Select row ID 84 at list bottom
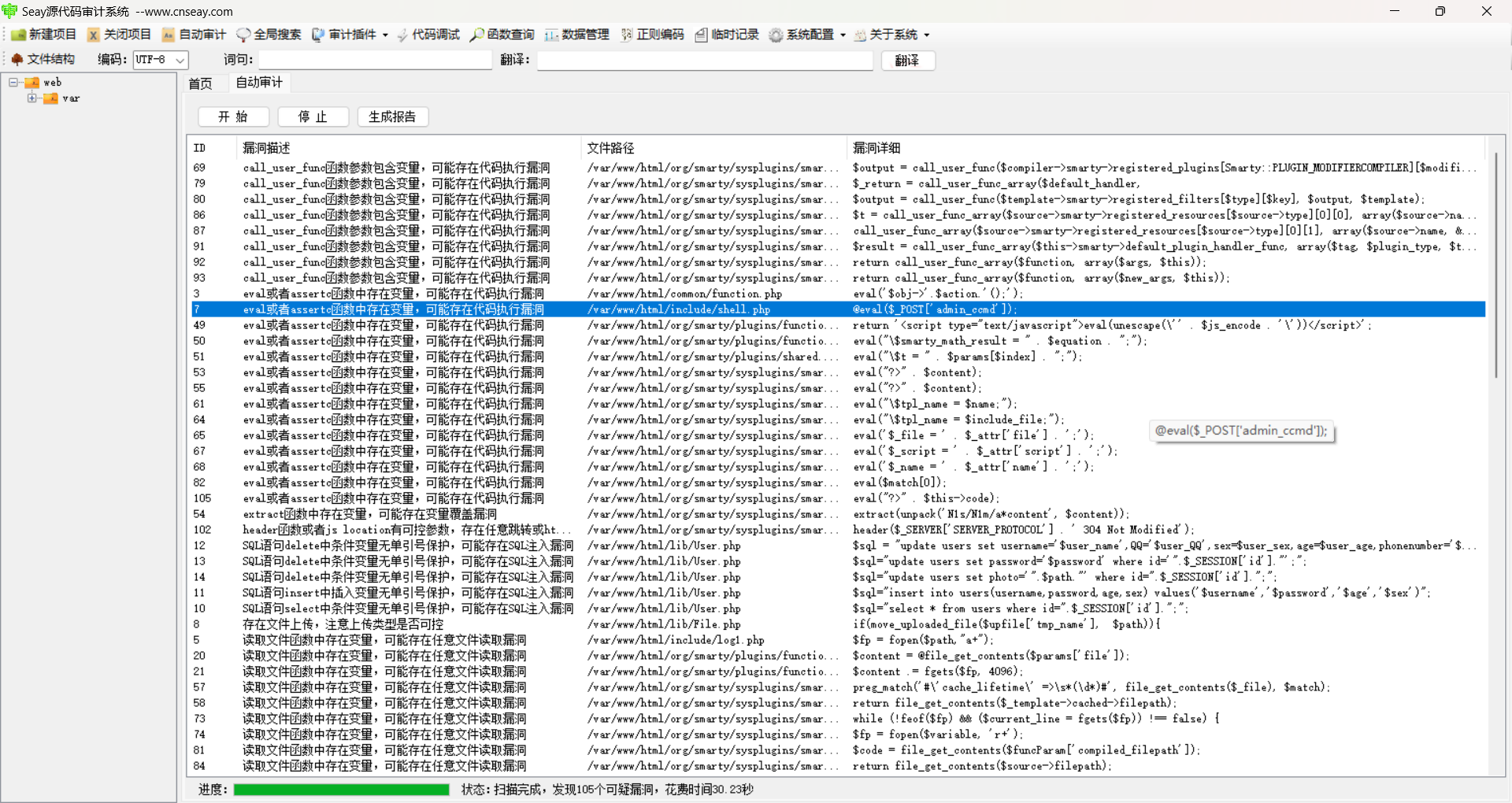 coord(838,766)
